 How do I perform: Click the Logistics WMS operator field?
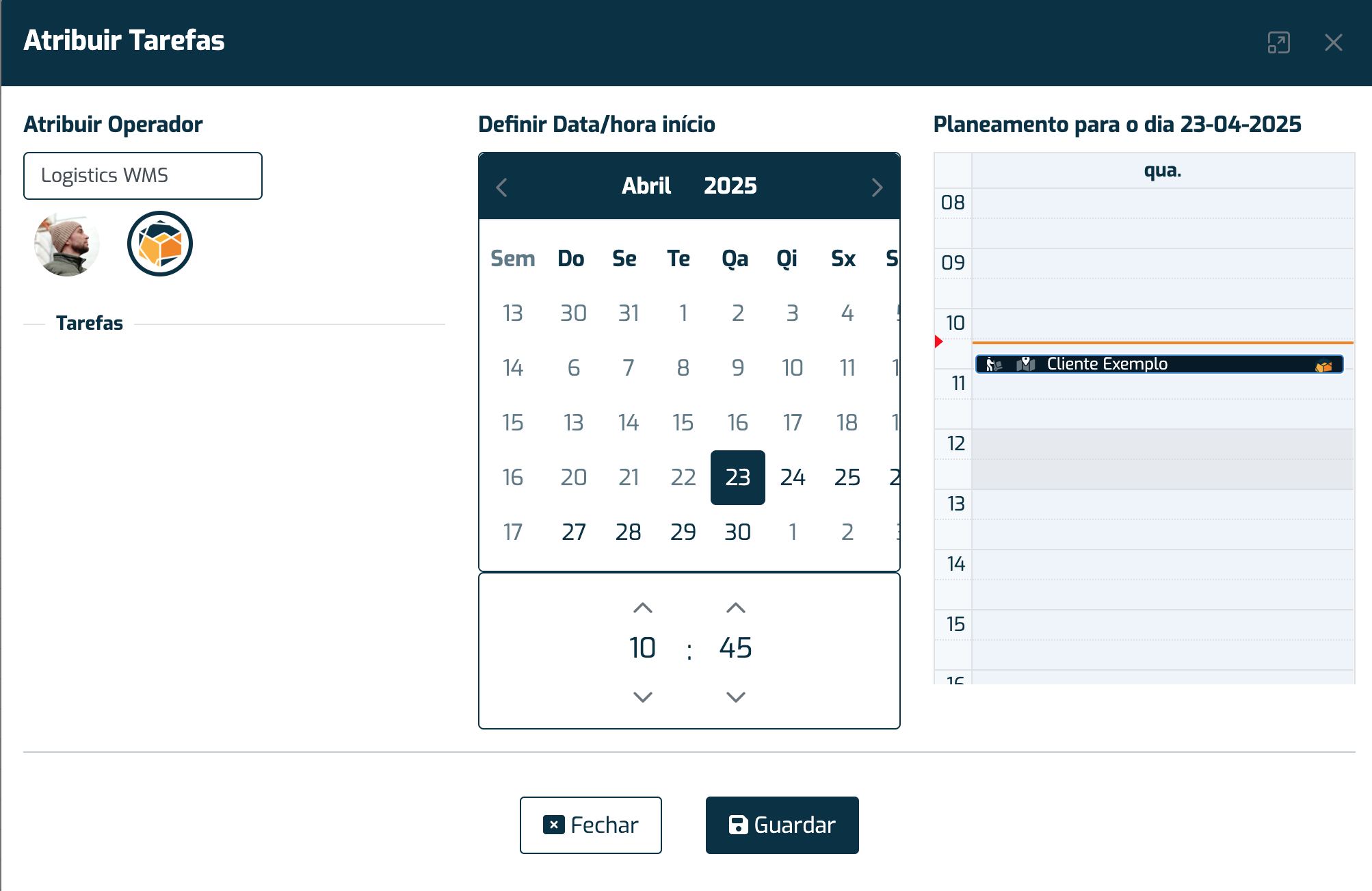click(x=143, y=176)
